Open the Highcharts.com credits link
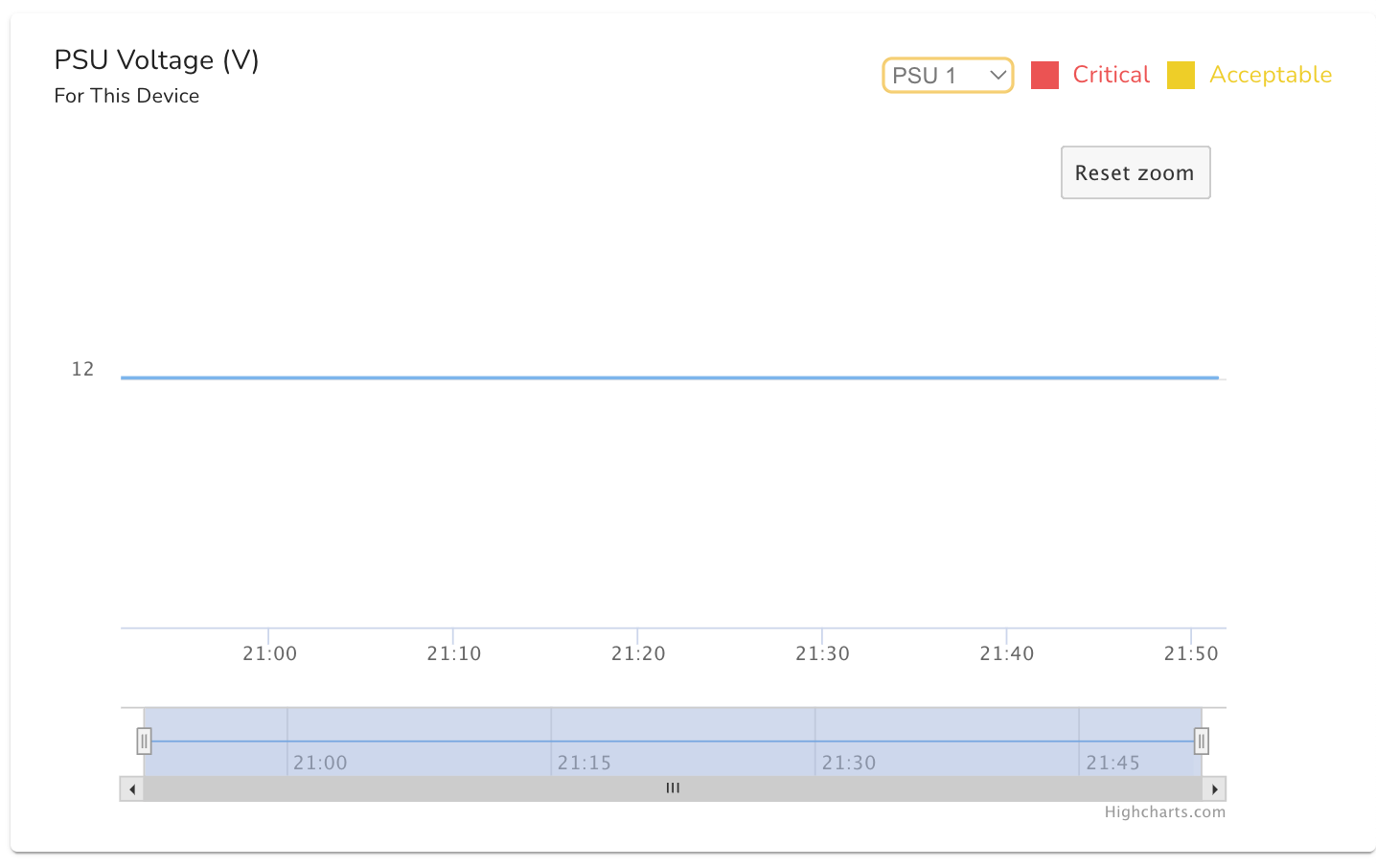 point(1164,812)
